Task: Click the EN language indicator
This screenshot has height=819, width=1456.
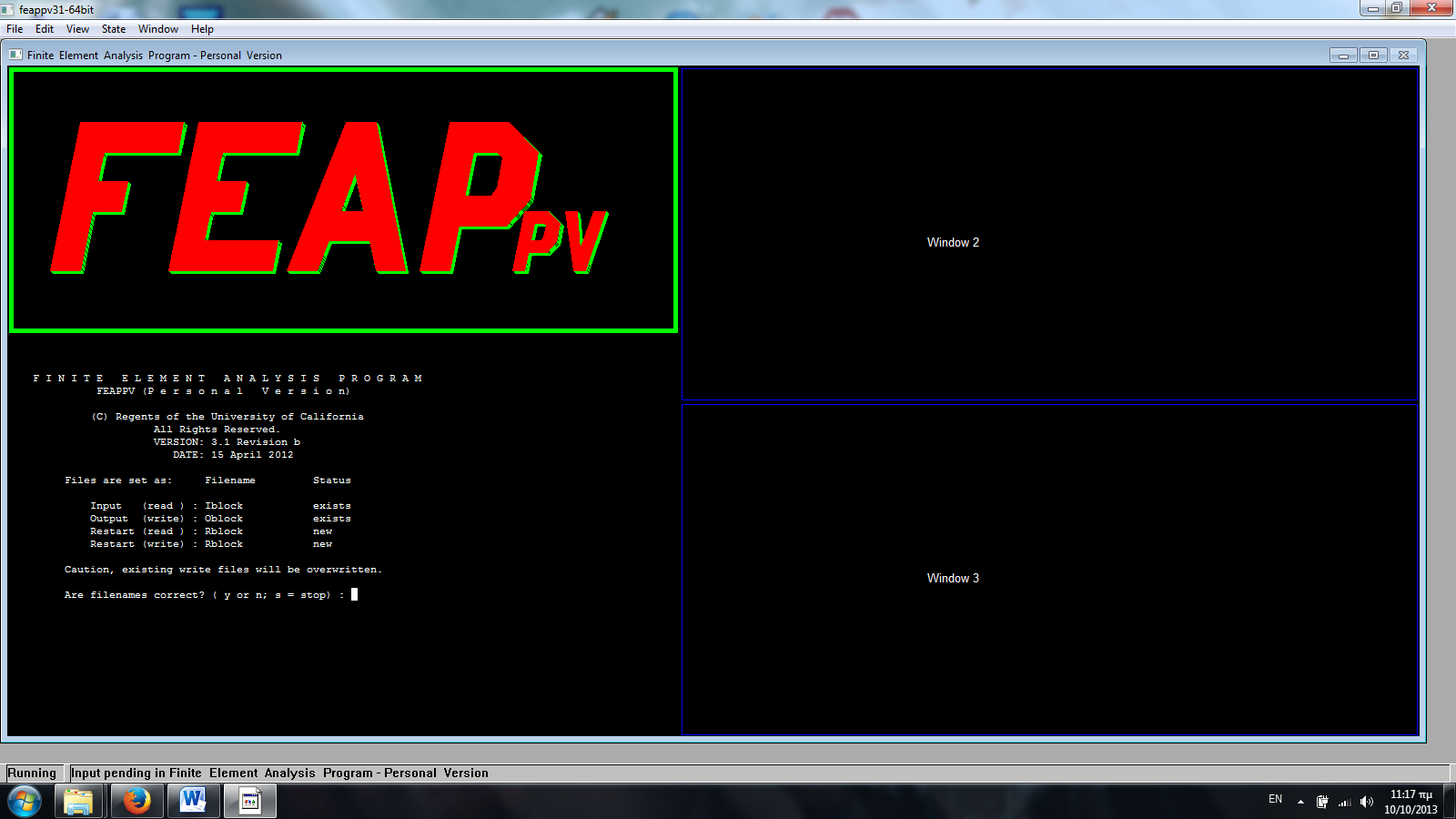Action: coord(1275,799)
